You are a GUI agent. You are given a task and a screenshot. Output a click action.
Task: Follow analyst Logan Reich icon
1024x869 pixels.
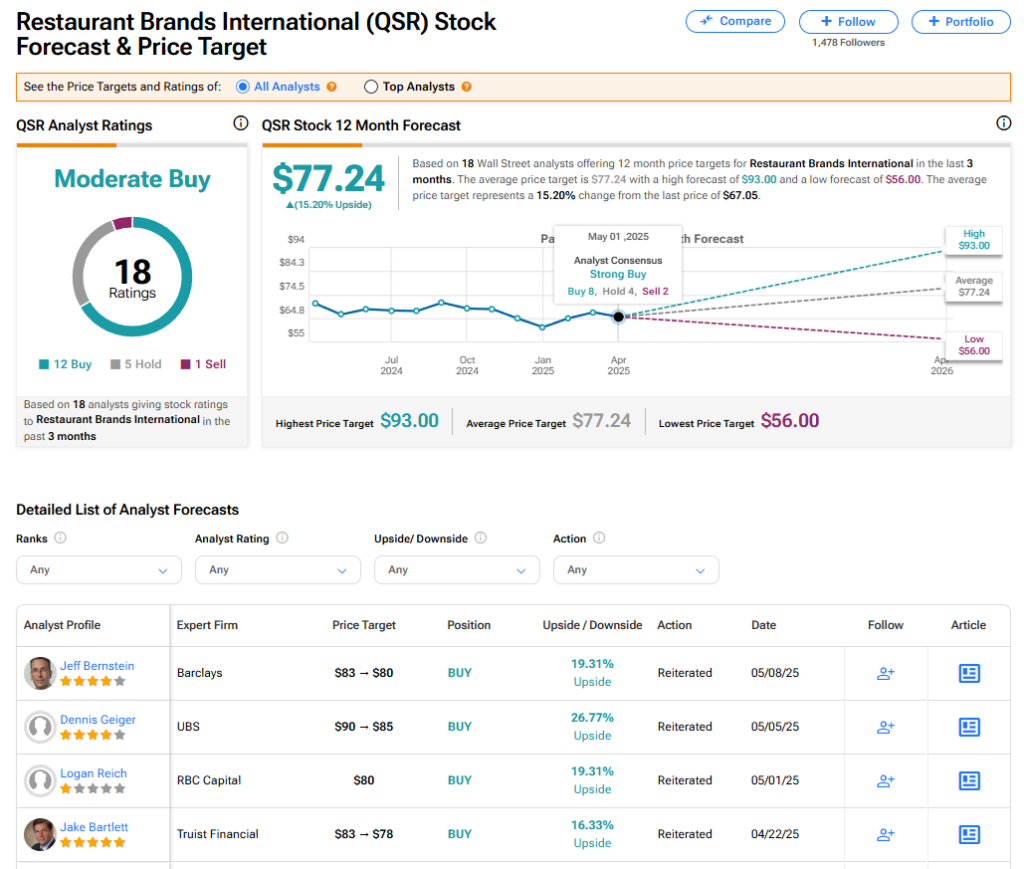pos(886,780)
